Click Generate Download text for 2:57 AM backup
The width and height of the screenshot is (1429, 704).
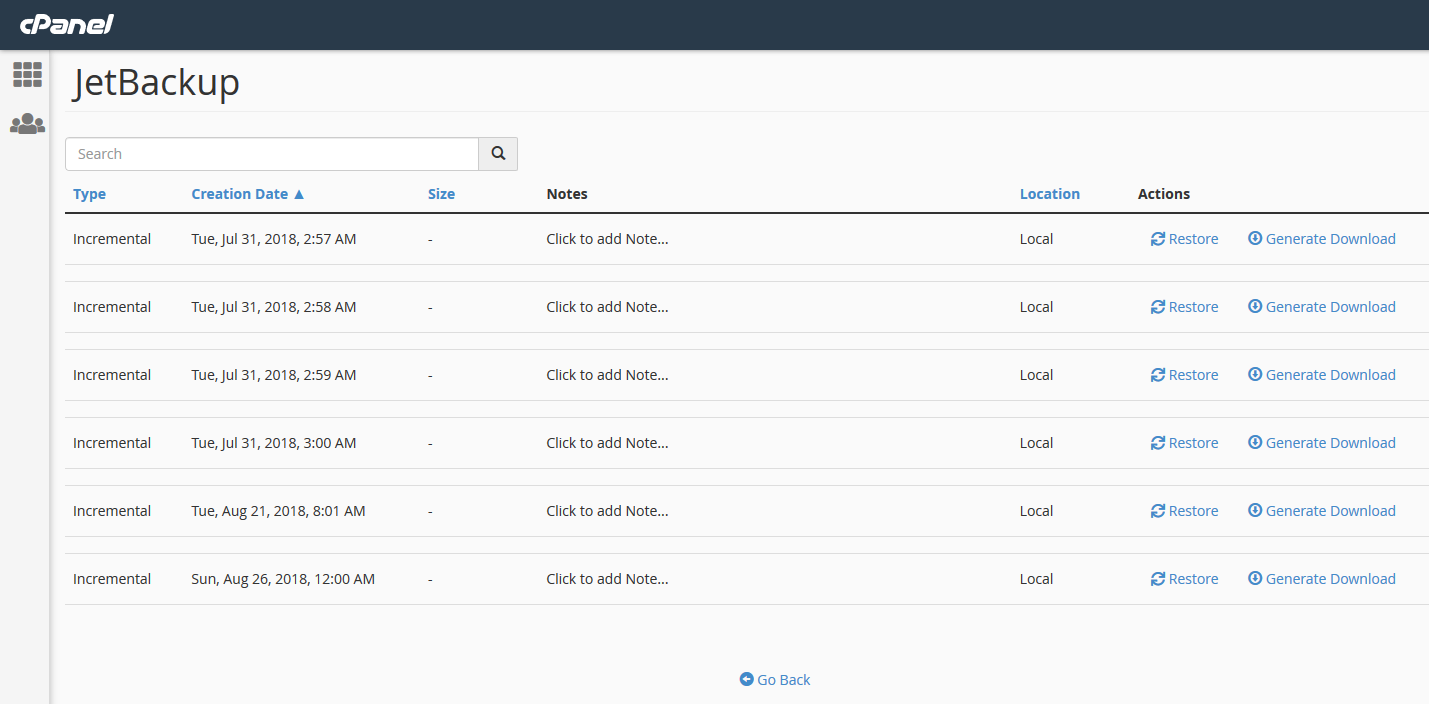(1331, 239)
